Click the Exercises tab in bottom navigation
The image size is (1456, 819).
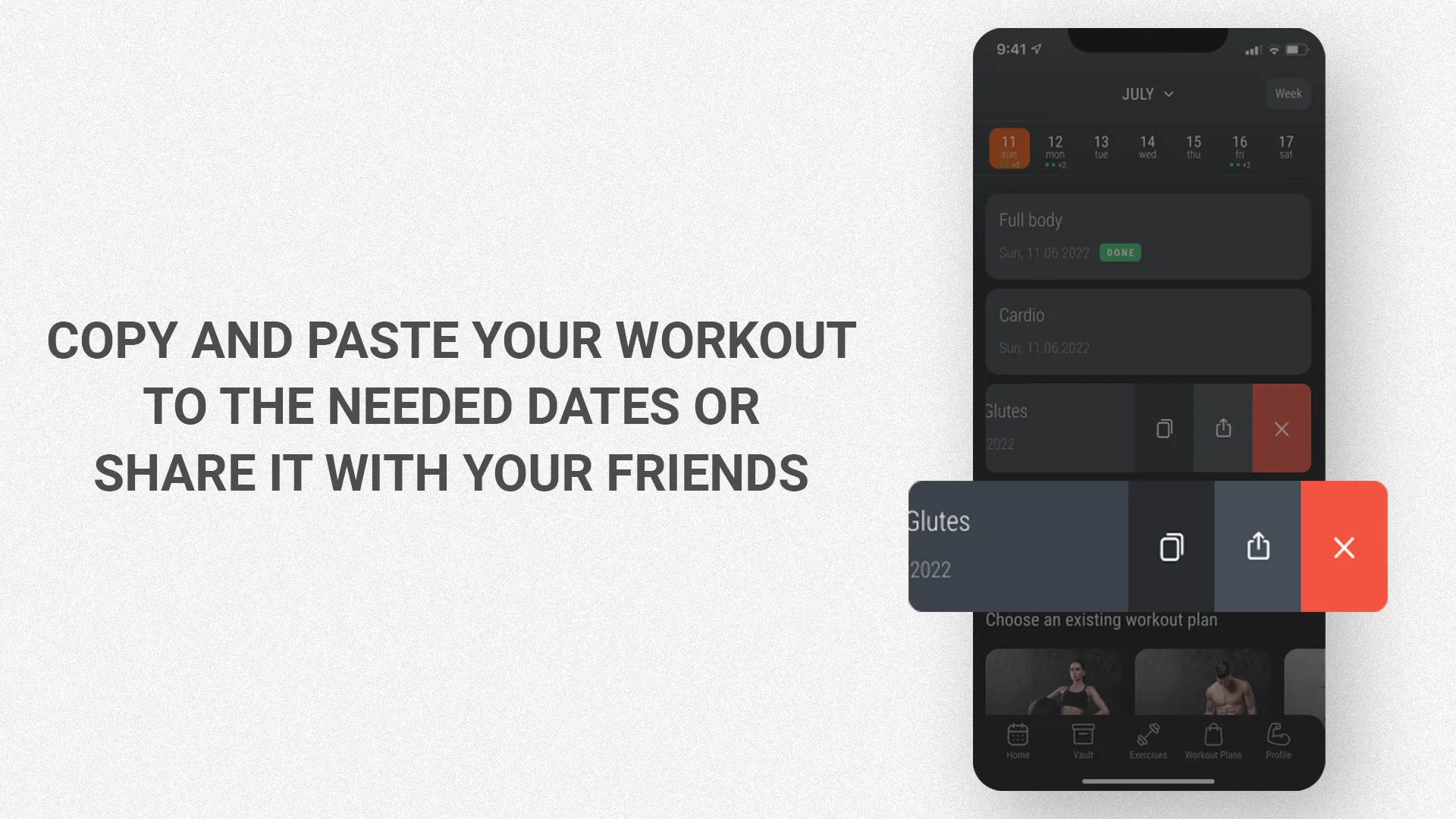(x=1148, y=740)
